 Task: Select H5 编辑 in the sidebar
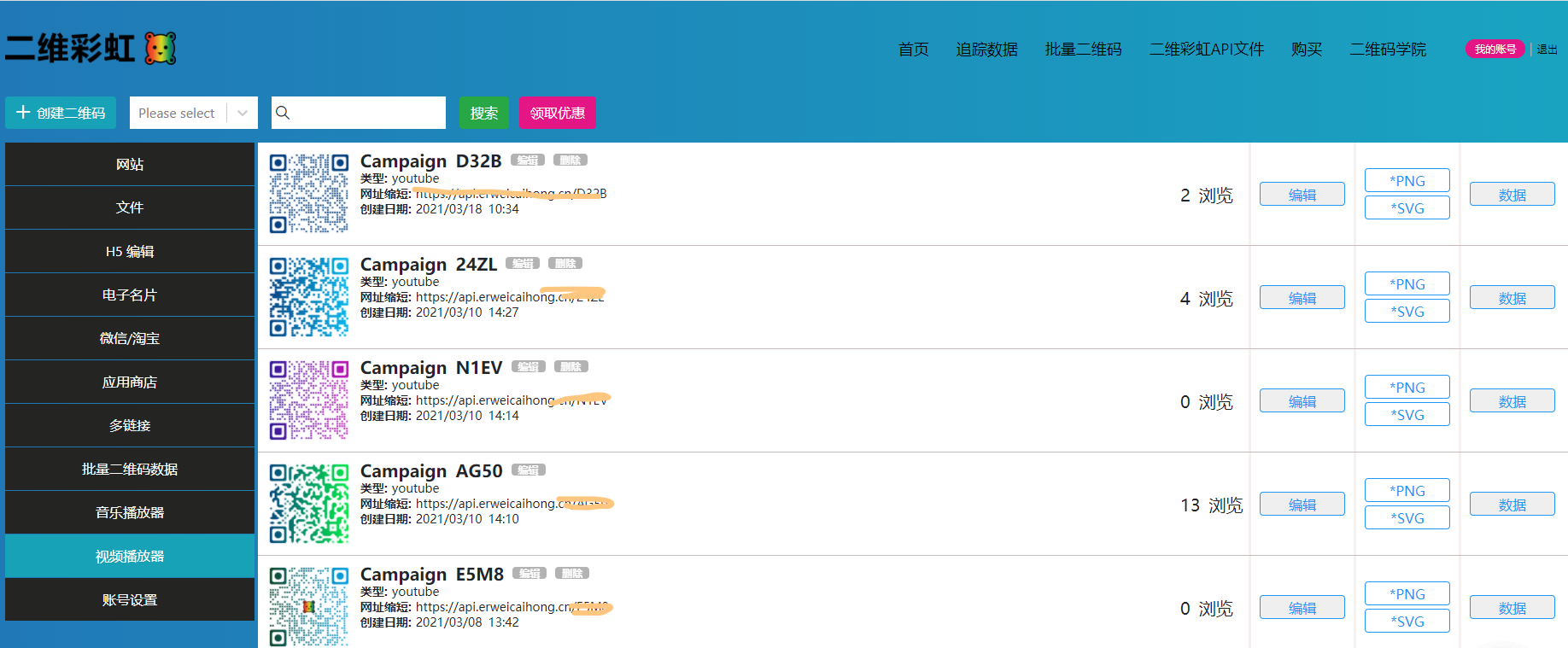130,251
